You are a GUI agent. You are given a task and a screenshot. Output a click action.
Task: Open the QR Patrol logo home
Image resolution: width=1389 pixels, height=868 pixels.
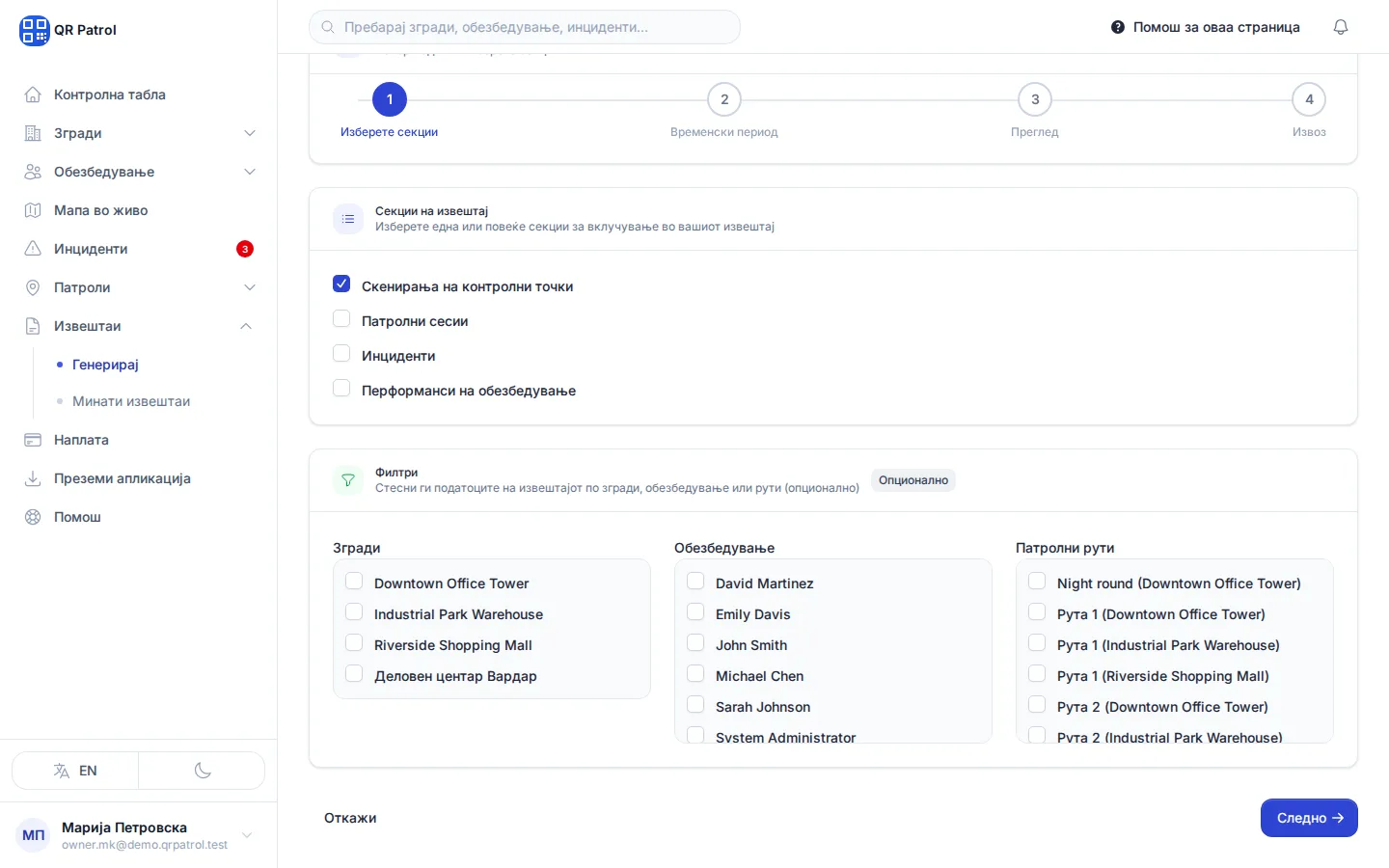(x=35, y=30)
